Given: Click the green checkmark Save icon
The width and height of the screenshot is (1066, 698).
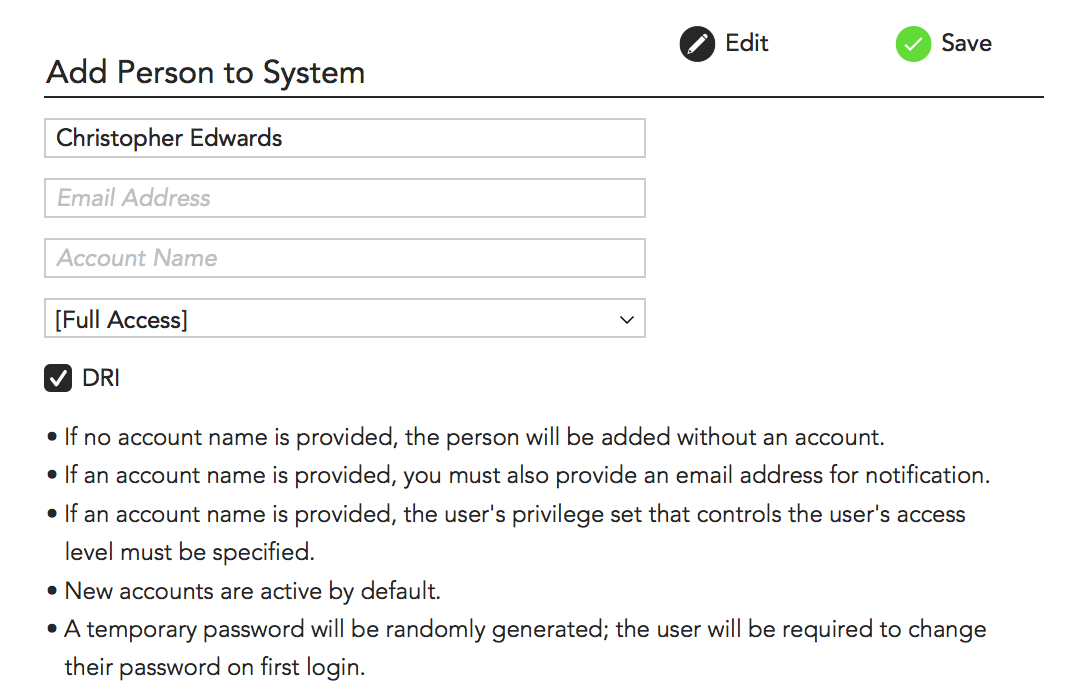Looking at the screenshot, I should (913, 44).
